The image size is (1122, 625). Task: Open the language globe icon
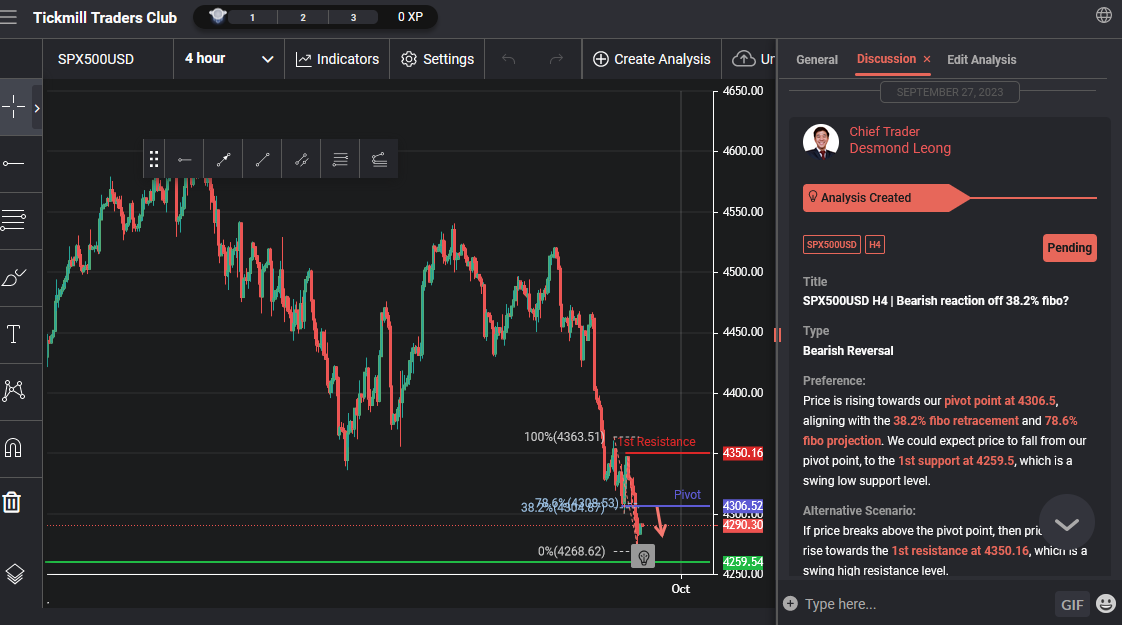point(1103,15)
